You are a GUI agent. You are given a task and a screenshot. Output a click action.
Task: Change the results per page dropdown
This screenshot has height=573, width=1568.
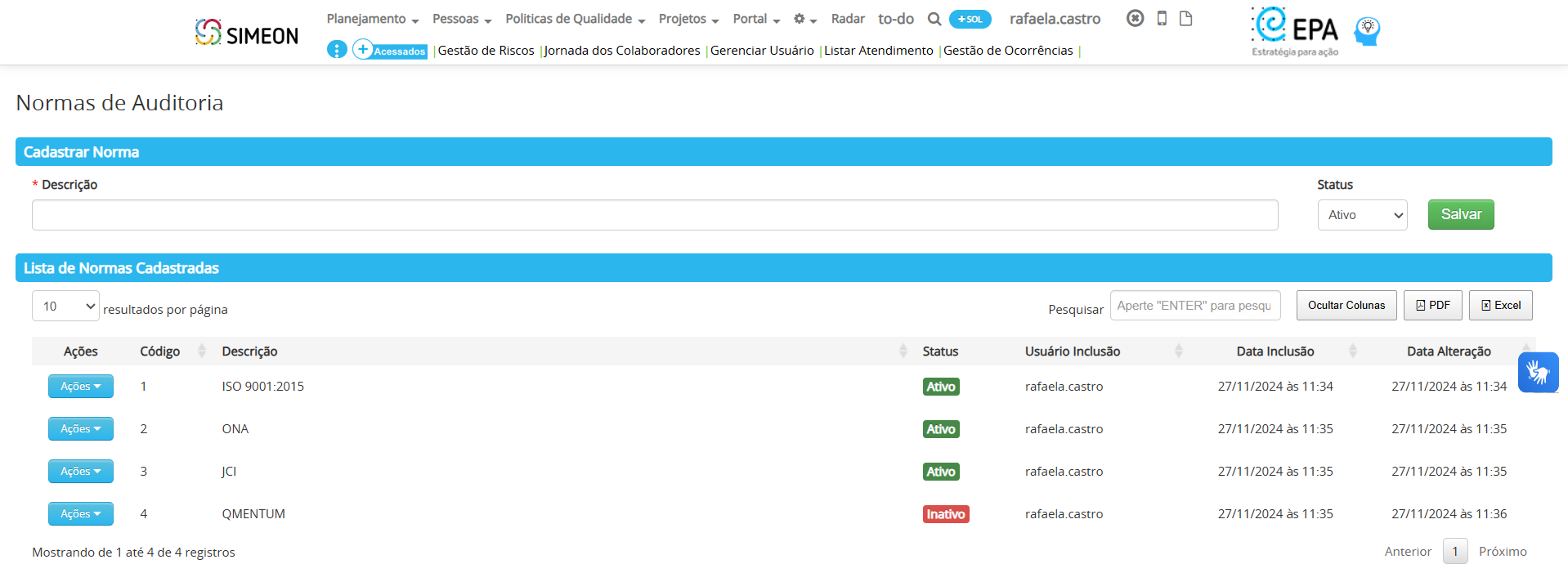65,306
